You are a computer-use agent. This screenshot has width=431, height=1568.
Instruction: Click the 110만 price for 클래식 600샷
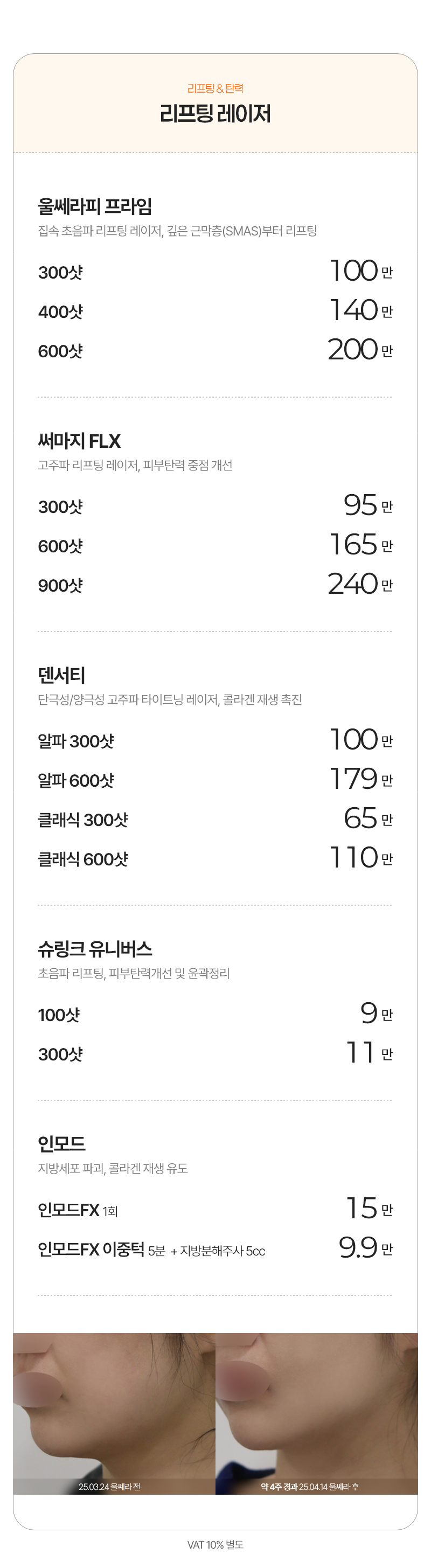pyautogui.click(x=361, y=858)
